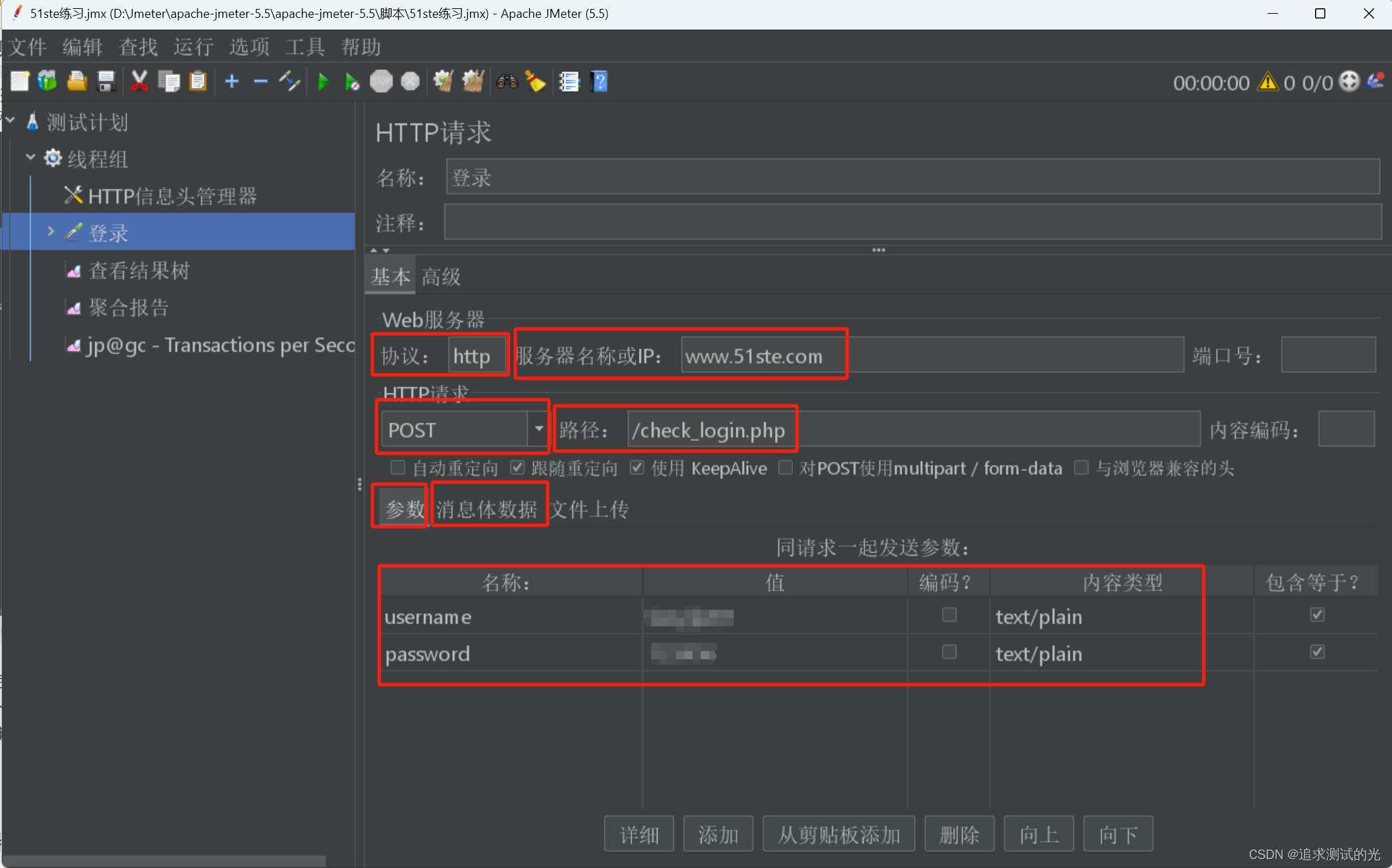Clear all results with double broom icon
Screen dimensions: 1392x868
(x=473, y=82)
